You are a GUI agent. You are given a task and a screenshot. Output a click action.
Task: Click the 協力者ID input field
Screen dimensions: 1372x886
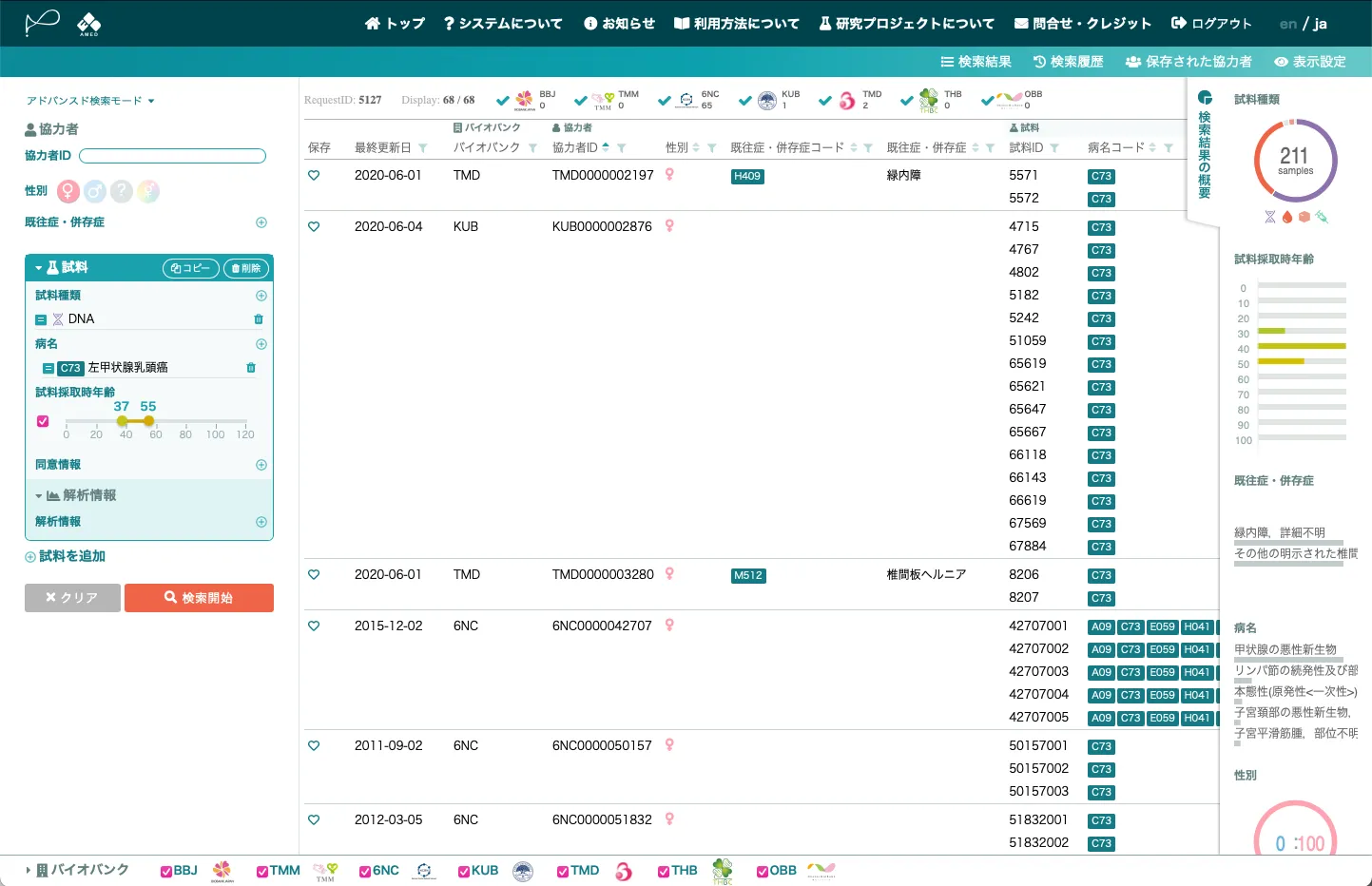click(x=172, y=156)
